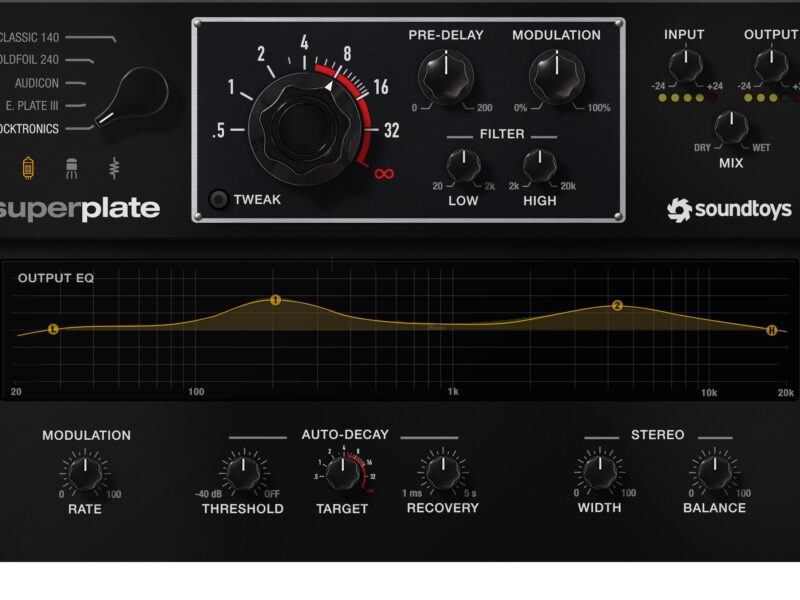Click EQ band 1 node
This screenshot has width=800, height=600.
click(x=275, y=300)
